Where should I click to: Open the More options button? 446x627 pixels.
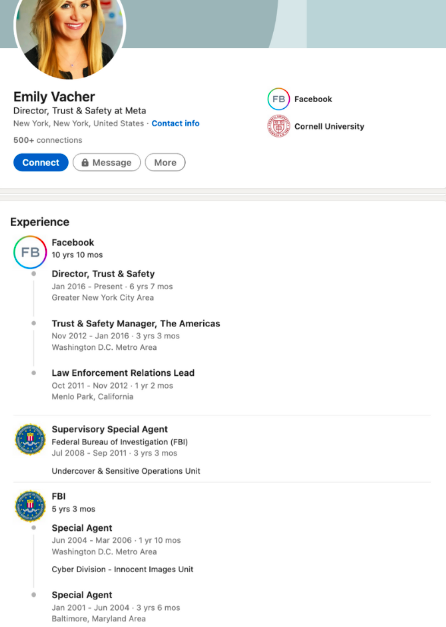click(165, 162)
